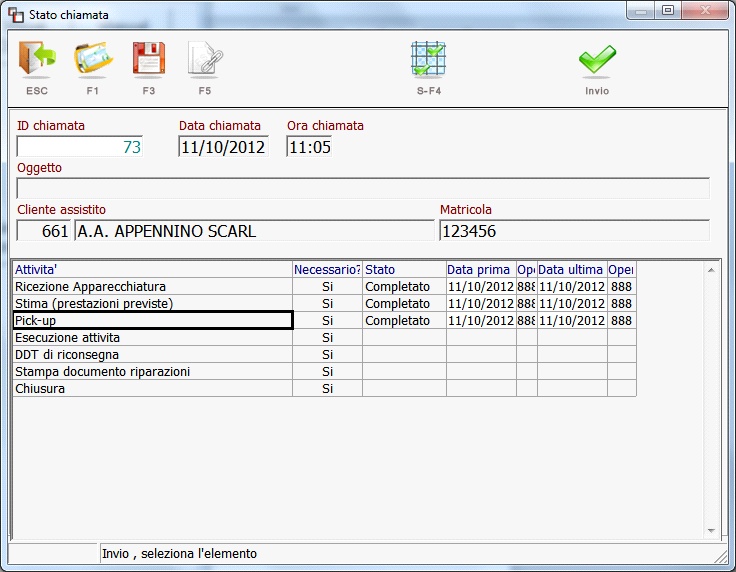Screen dimensions: 736x572
Task: Open the F1 folder icon
Action: [93, 59]
